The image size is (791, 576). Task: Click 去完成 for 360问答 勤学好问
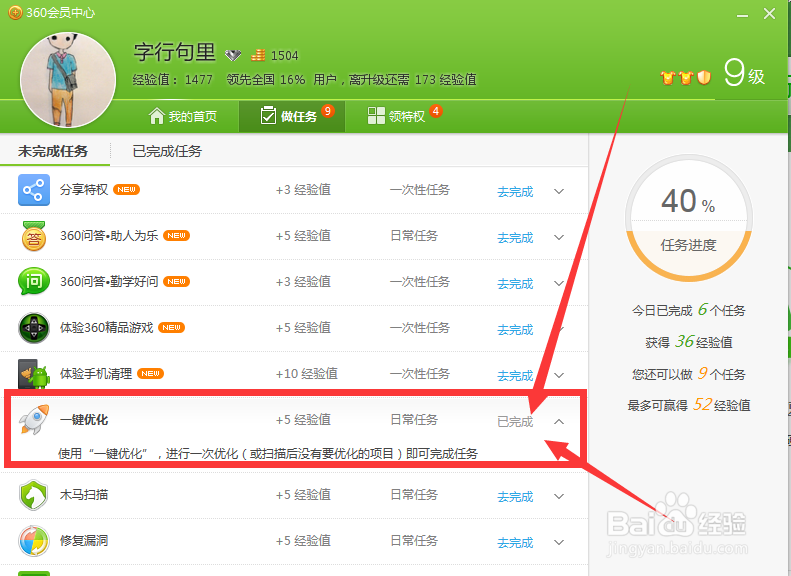(x=515, y=283)
